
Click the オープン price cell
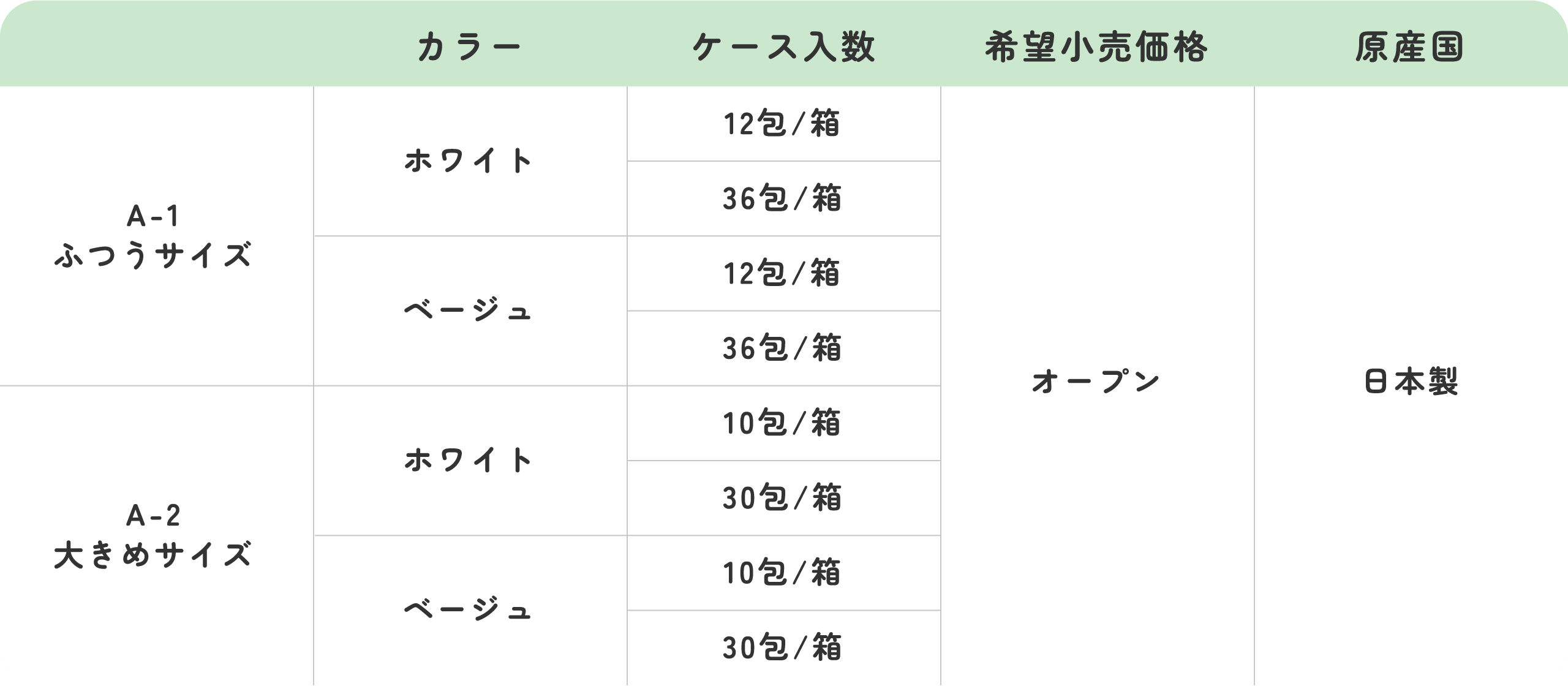tap(1096, 382)
